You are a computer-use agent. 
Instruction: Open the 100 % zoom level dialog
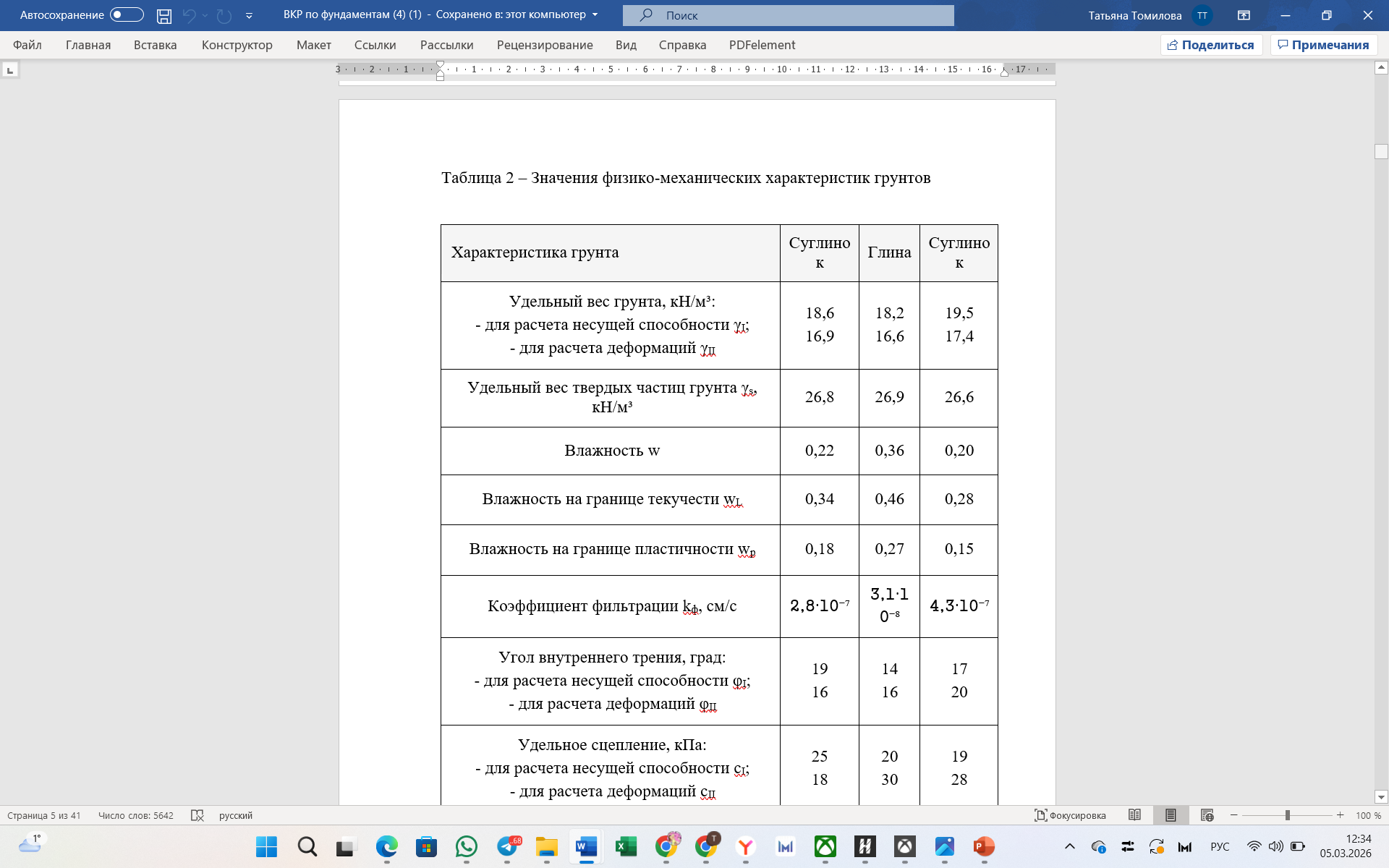click(1368, 815)
